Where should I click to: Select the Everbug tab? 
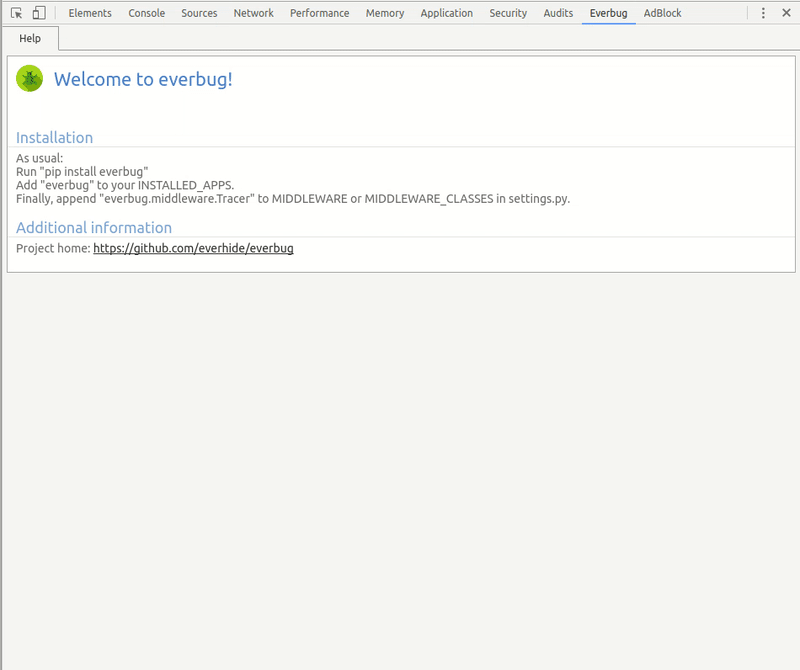[608, 13]
